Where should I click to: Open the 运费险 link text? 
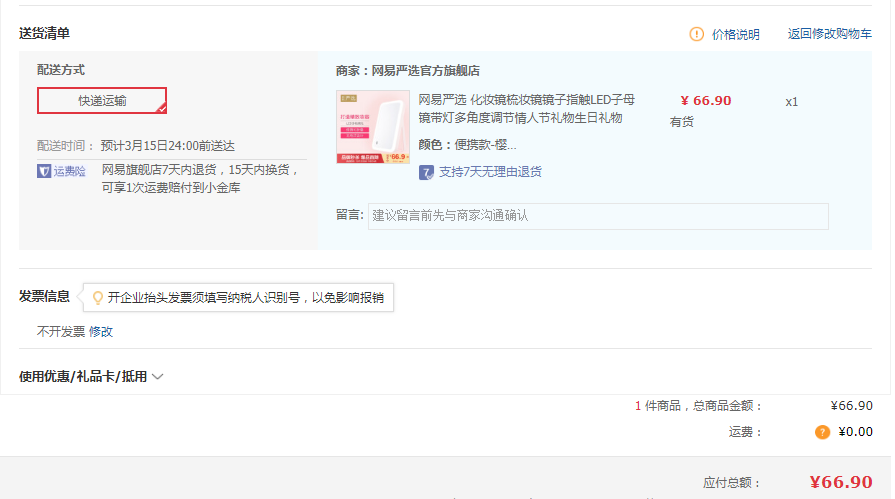pos(69,171)
